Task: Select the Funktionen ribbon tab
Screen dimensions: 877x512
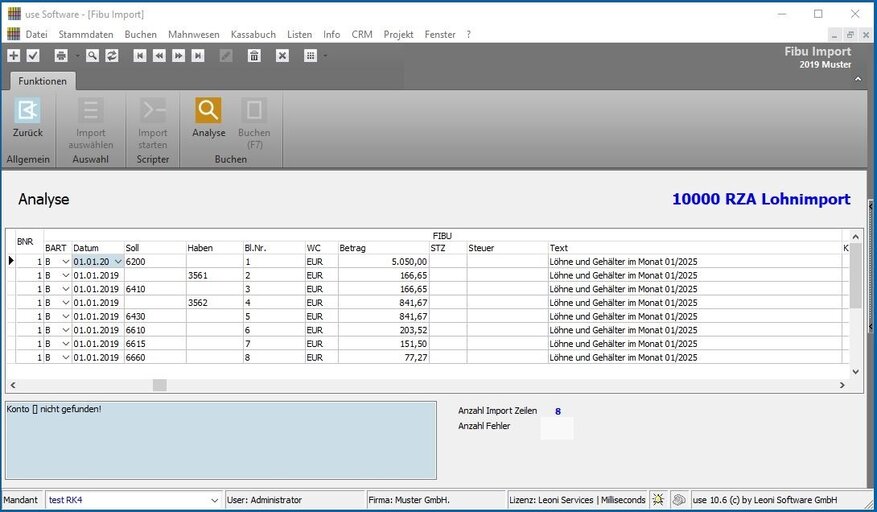Action: [42, 81]
